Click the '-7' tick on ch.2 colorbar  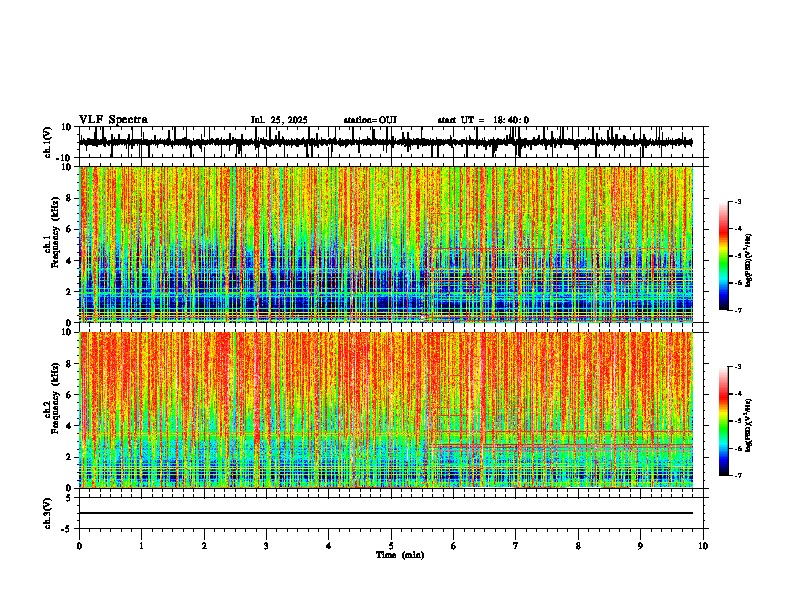click(x=737, y=475)
